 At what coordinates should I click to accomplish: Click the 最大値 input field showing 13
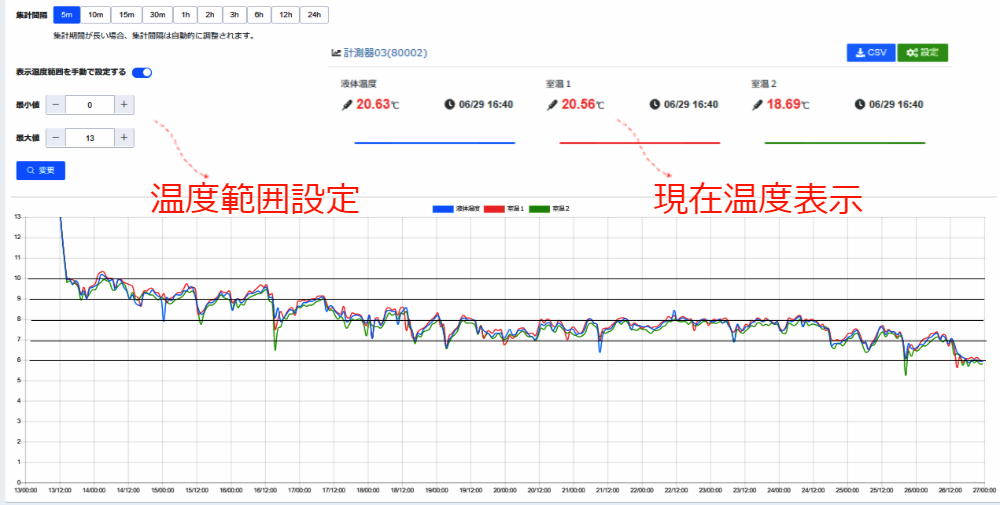tap(89, 138)
